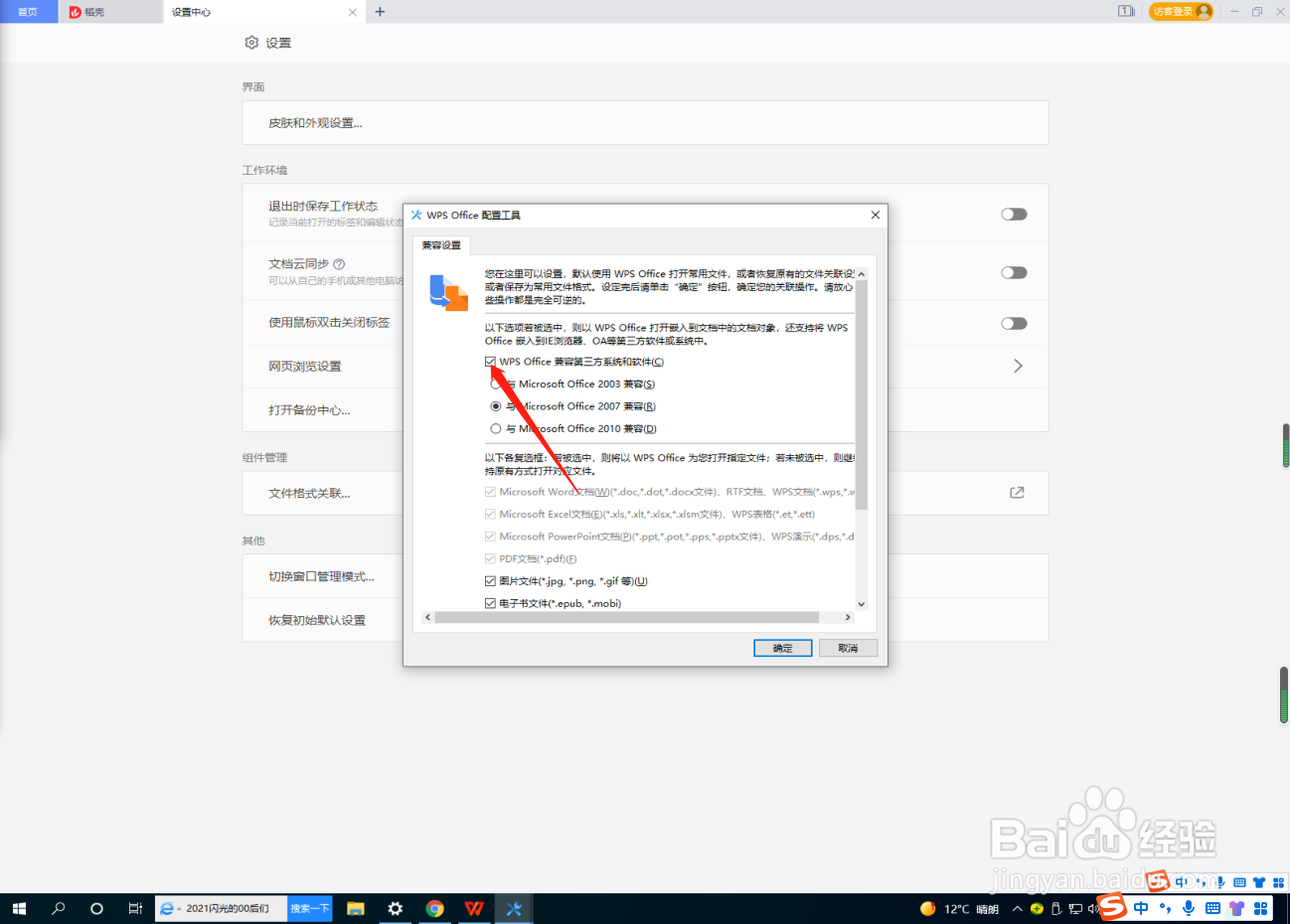Select 与 Microsoft Office 2003 兼容 radio

(496, 385)
